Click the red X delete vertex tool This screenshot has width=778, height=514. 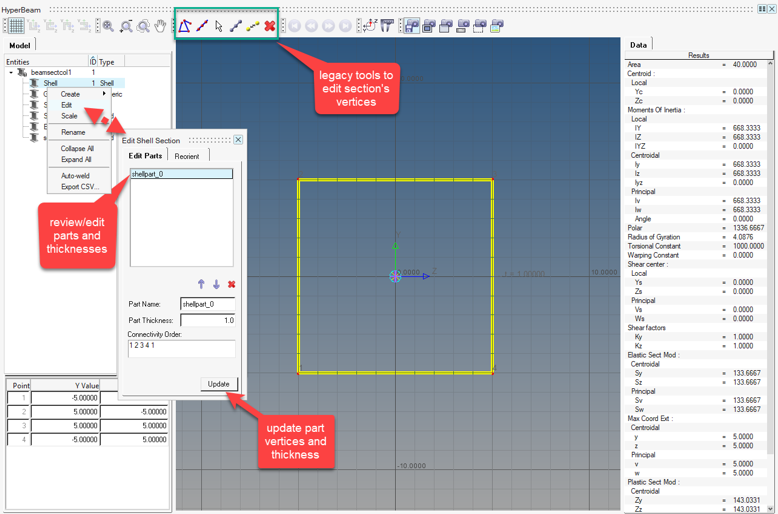click(270, 26)
